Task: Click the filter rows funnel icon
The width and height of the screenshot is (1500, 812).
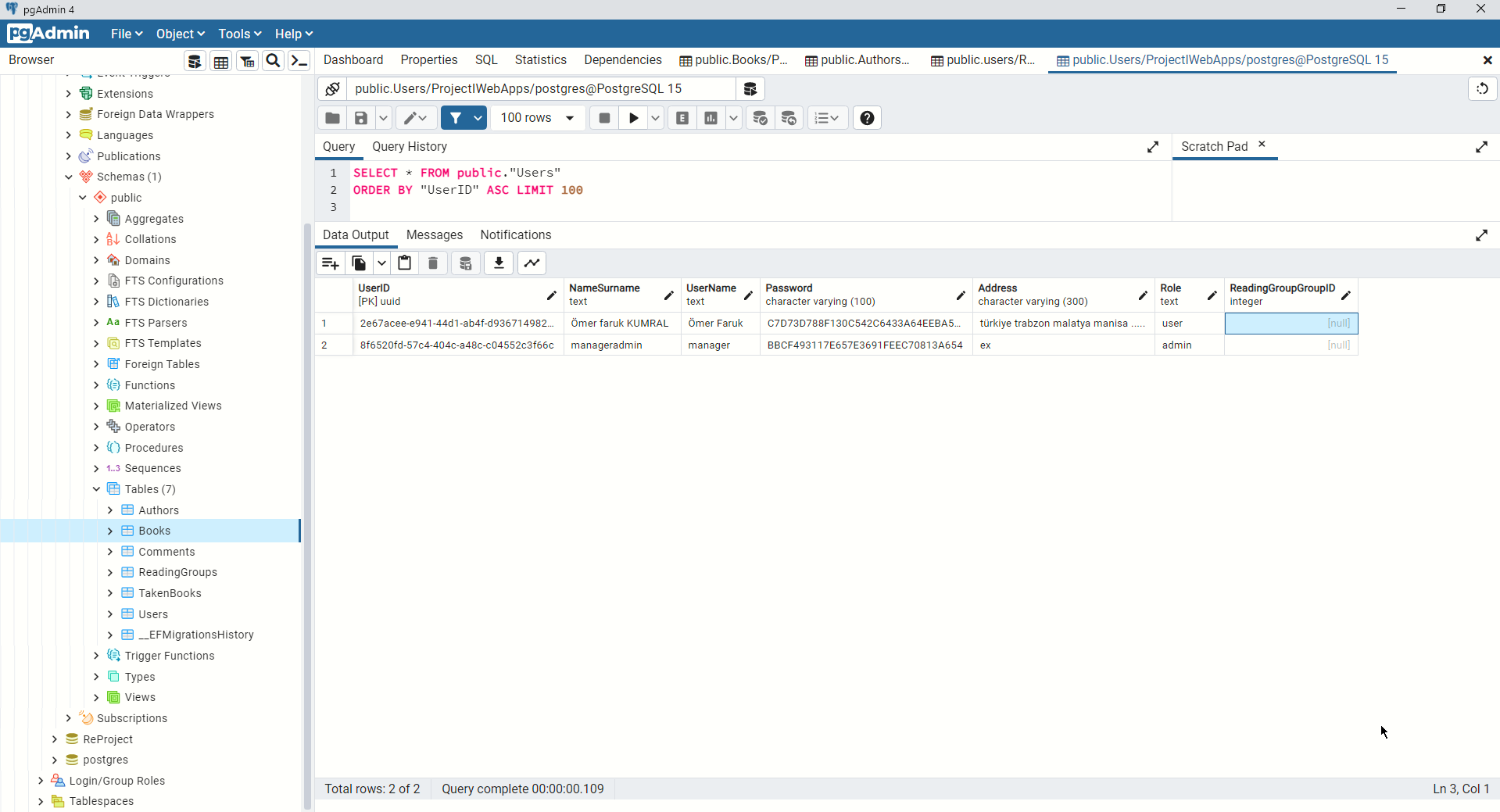Action: pos(456,118)
